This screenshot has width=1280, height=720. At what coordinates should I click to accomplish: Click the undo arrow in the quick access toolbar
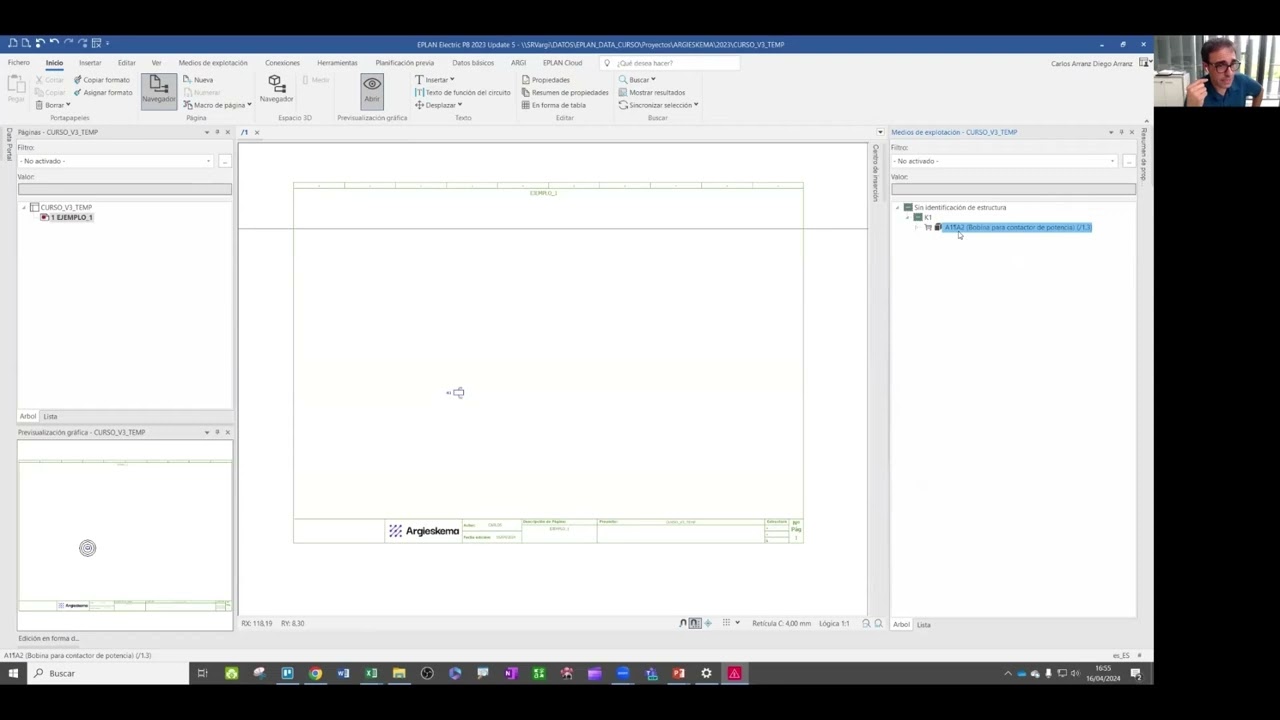(x=54, y=43)
